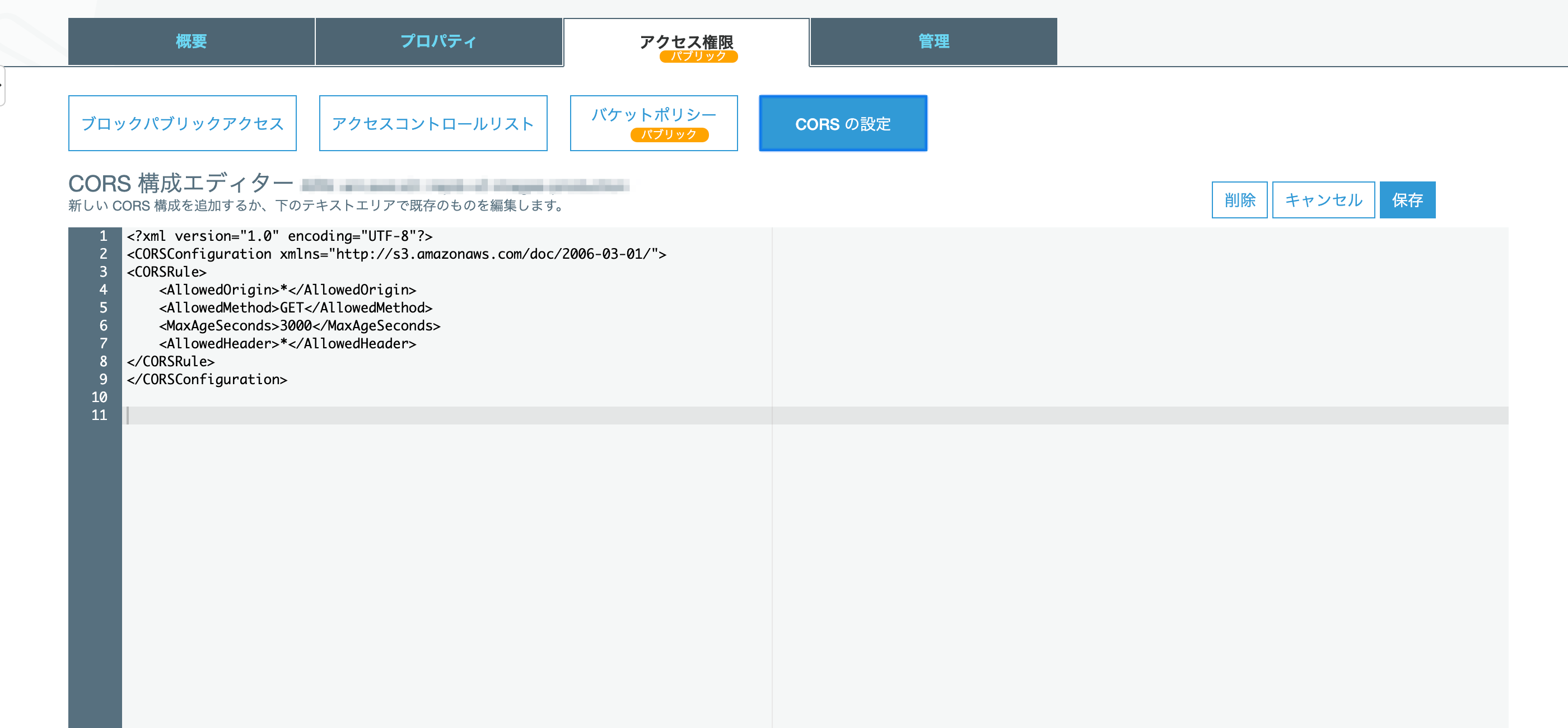This screenshot has height=728, width=1568.
Task: Click the AllowedOrigin line in editor
Action: point(287,290)
